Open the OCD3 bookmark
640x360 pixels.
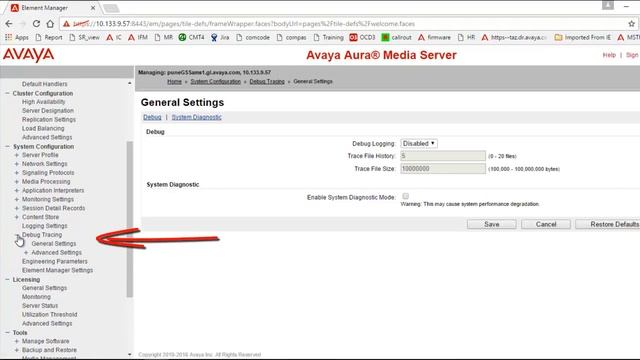[x=362, y=37]
